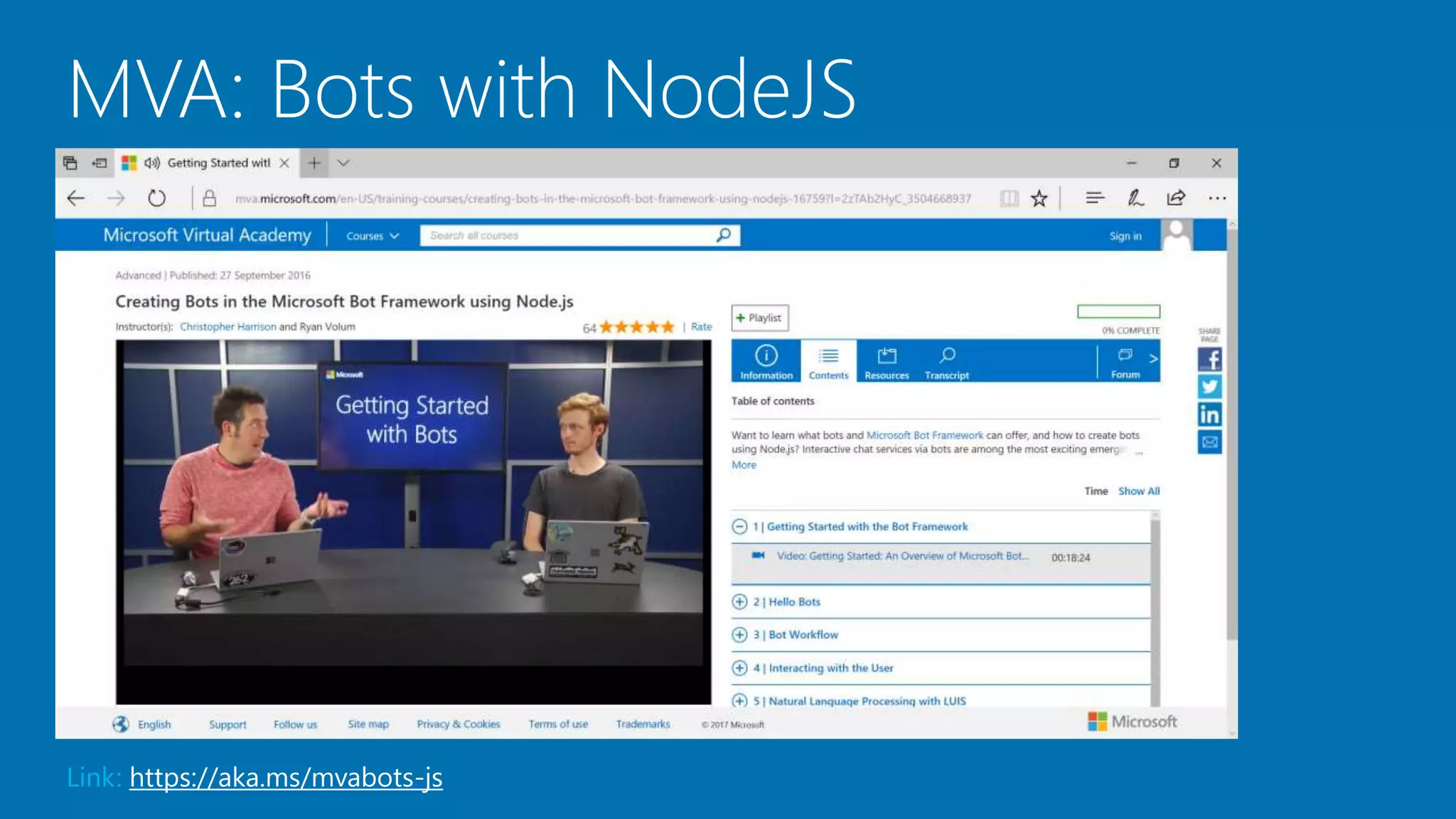Share the page by email icon
Viewport: 1456px width, 819px height.
(1209, 442)
